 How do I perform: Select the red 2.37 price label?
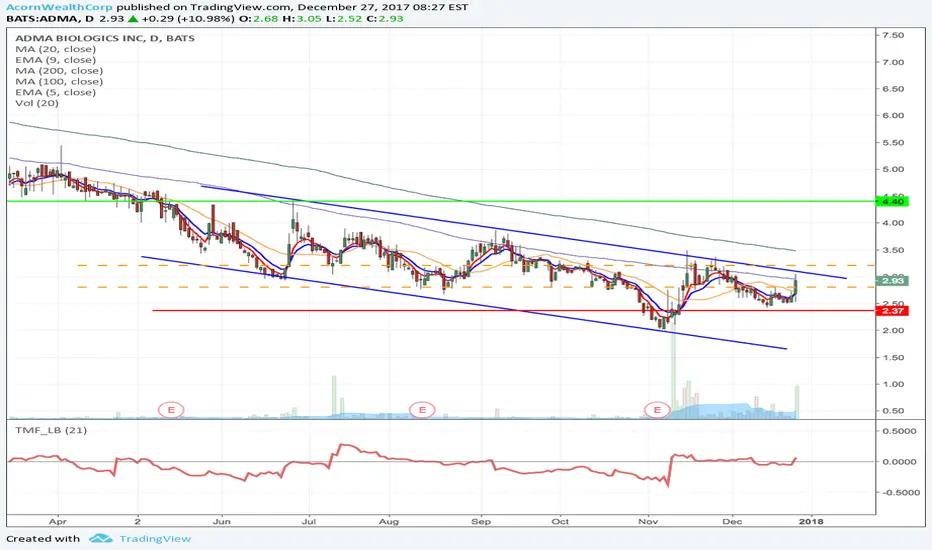point(893,310)
